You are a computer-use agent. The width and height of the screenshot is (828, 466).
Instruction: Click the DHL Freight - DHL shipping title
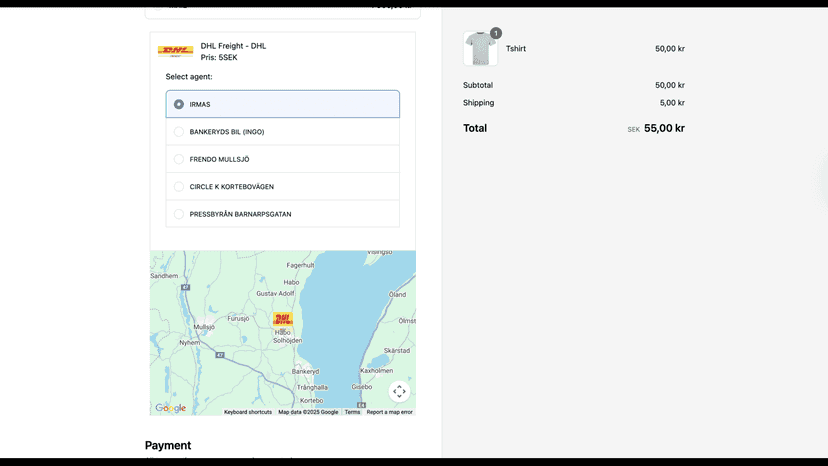click(233, 46)
